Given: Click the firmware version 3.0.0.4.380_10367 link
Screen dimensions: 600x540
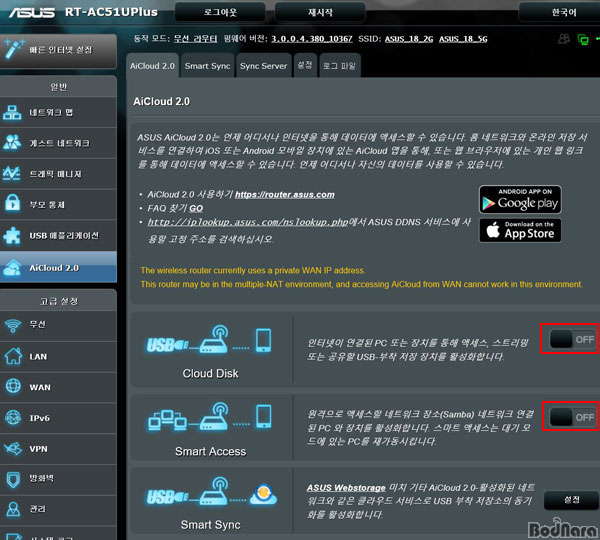Looking at the screenshot, I should tap(312, 39).
